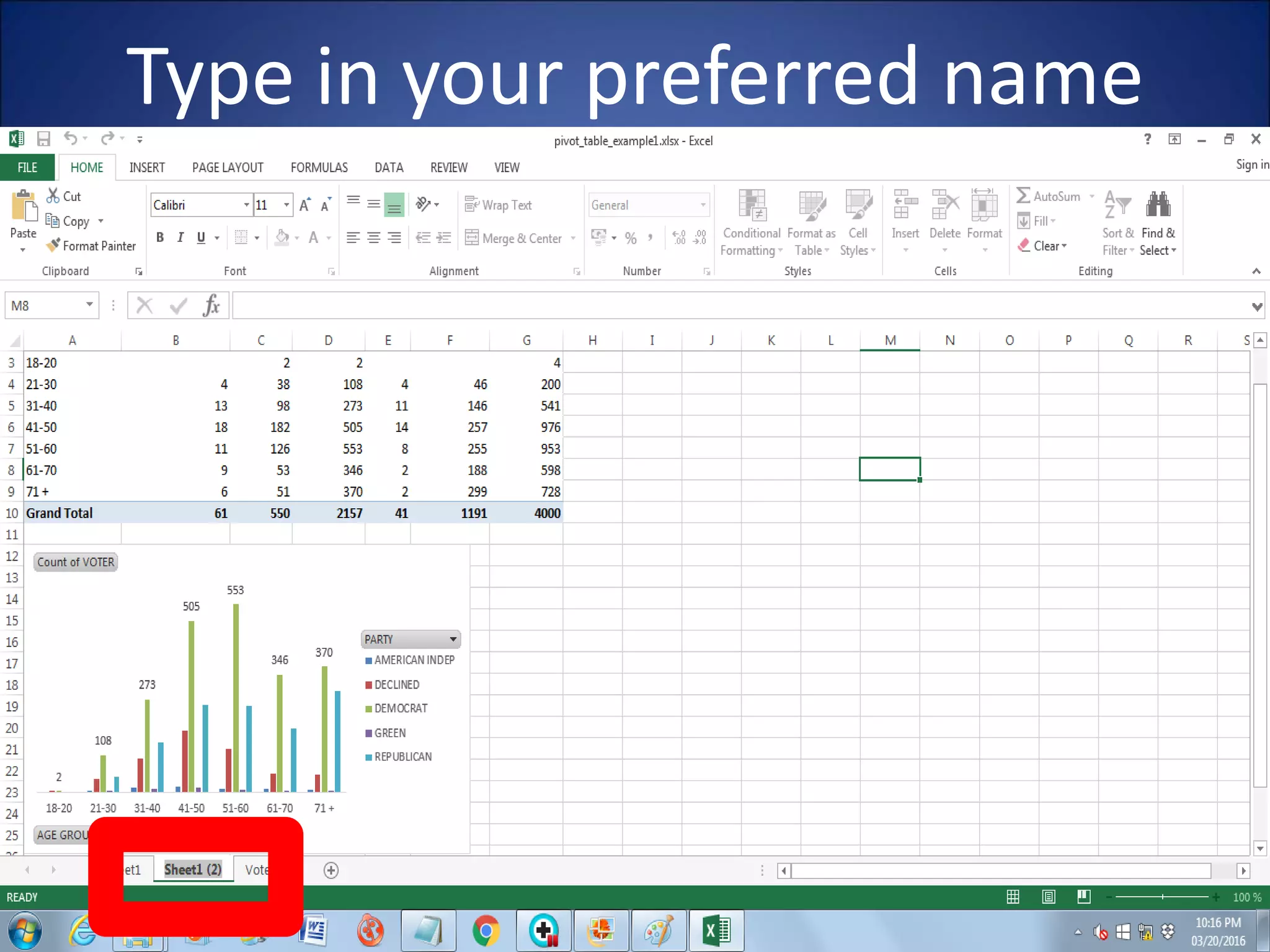
Task: Redo the last action
Action: (x=108, y=139)
